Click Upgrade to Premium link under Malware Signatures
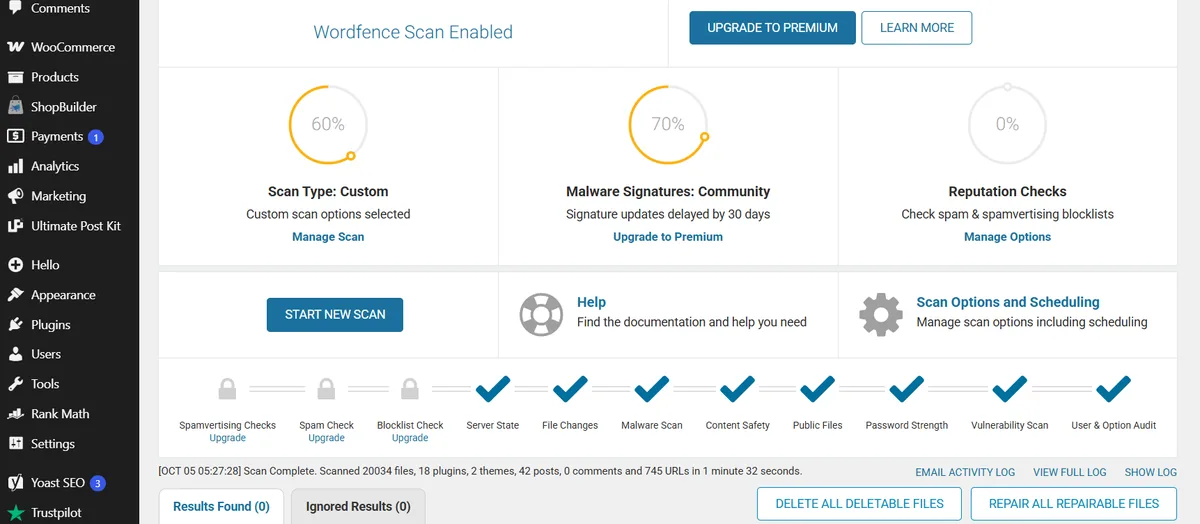Image resolution: width=1200 pixels, height=524 pixels. pyautogui.click(x=668, y=237)
